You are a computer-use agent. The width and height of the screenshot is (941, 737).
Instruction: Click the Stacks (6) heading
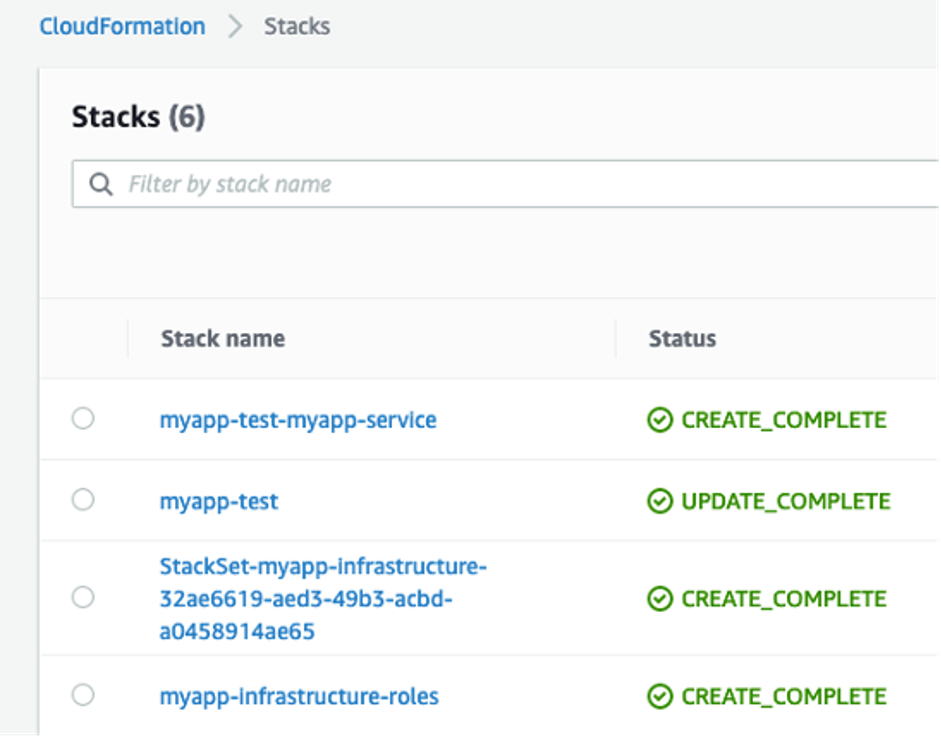(137, 116)
